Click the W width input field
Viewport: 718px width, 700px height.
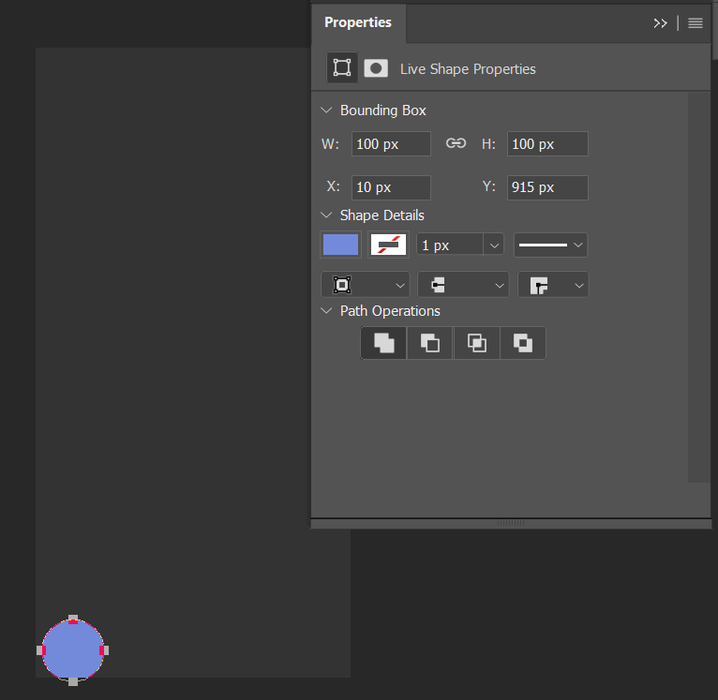point(391,144)
